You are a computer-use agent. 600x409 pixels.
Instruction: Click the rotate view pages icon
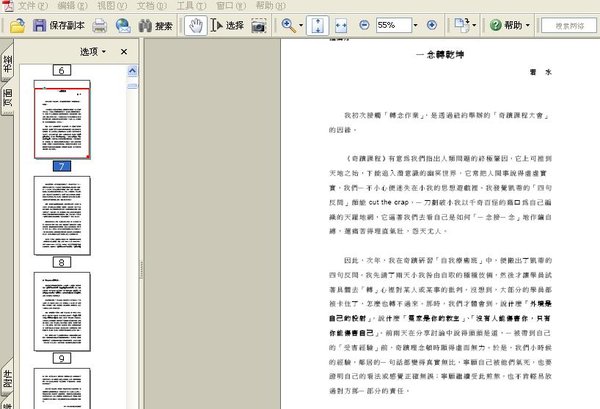tap(461, 25)
